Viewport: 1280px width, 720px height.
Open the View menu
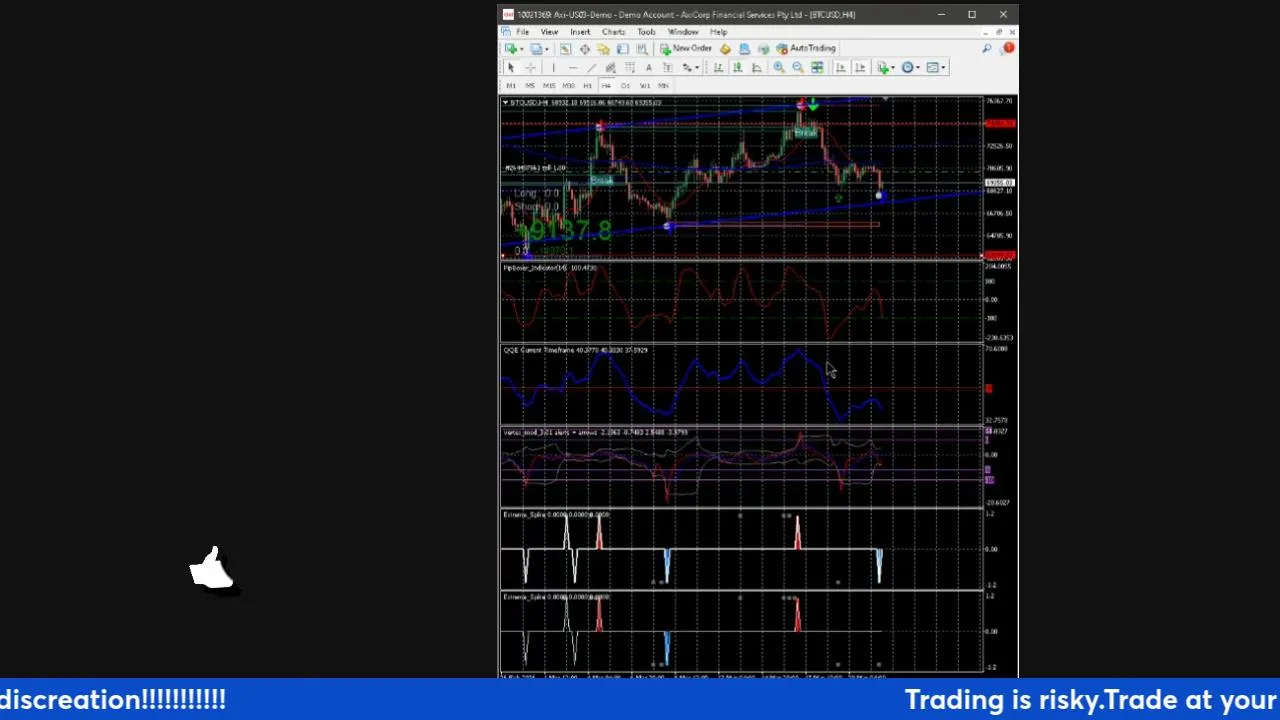549,32
